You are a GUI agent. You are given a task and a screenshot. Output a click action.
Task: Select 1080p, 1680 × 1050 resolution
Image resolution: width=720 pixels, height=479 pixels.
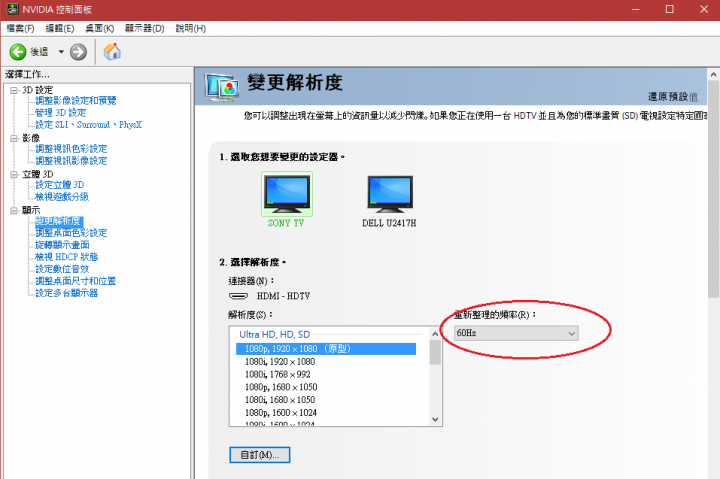click(281, 387)
